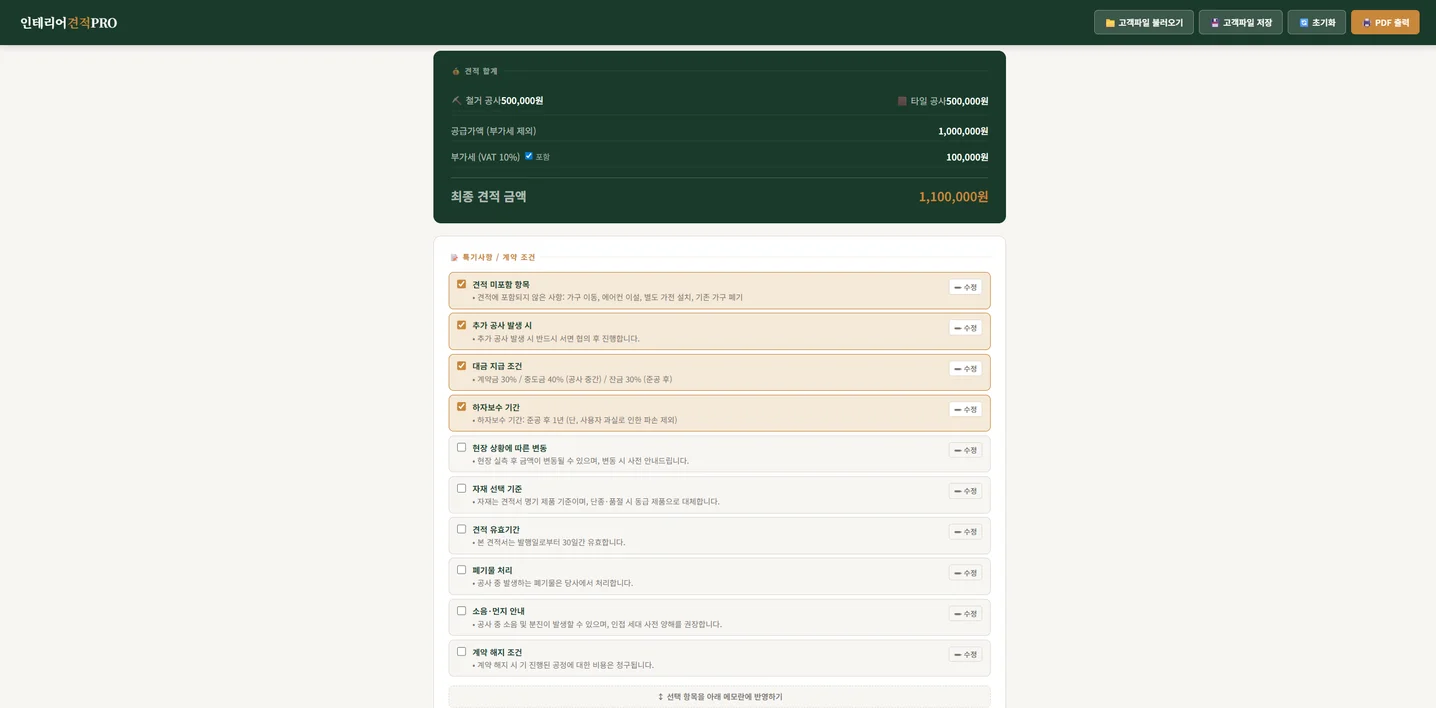Click the 철거 공사 500,000원 amount
Image resolution: width=1436 pixels, height=708 pixels.
(522, 101)
